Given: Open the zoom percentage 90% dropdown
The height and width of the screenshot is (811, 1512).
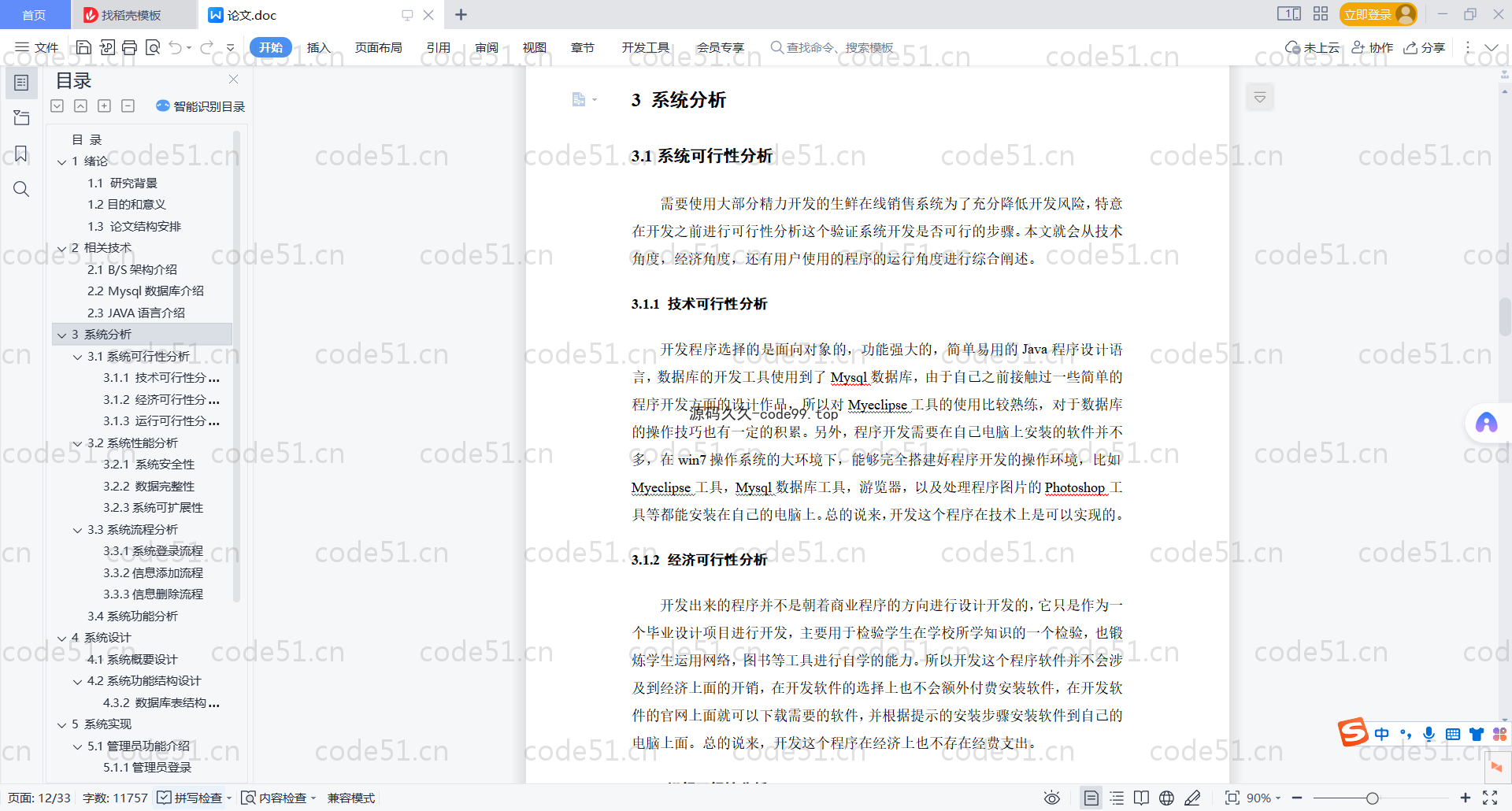Looking at the screenshot, I should (1263, 798).
